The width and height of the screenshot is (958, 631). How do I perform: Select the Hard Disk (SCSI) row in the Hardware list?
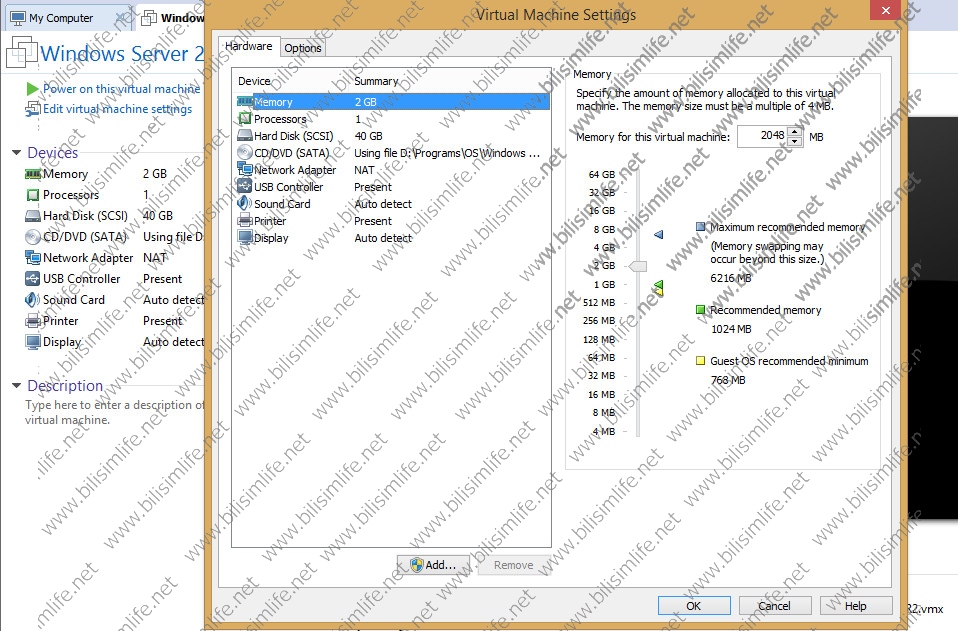[x=392, y=136]
